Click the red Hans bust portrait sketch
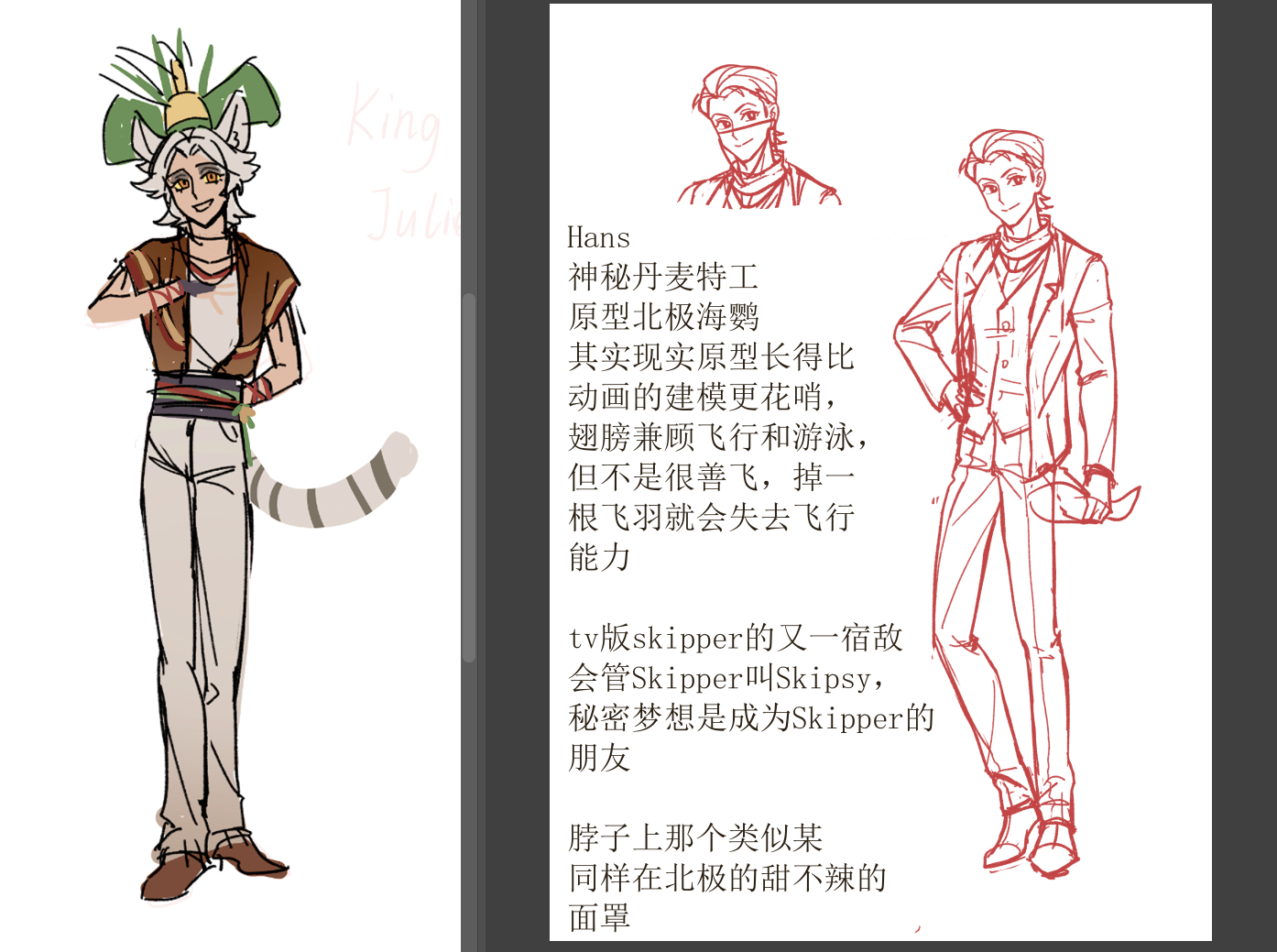Screen dimensions: 1277x952 click(x=751, y=137)
